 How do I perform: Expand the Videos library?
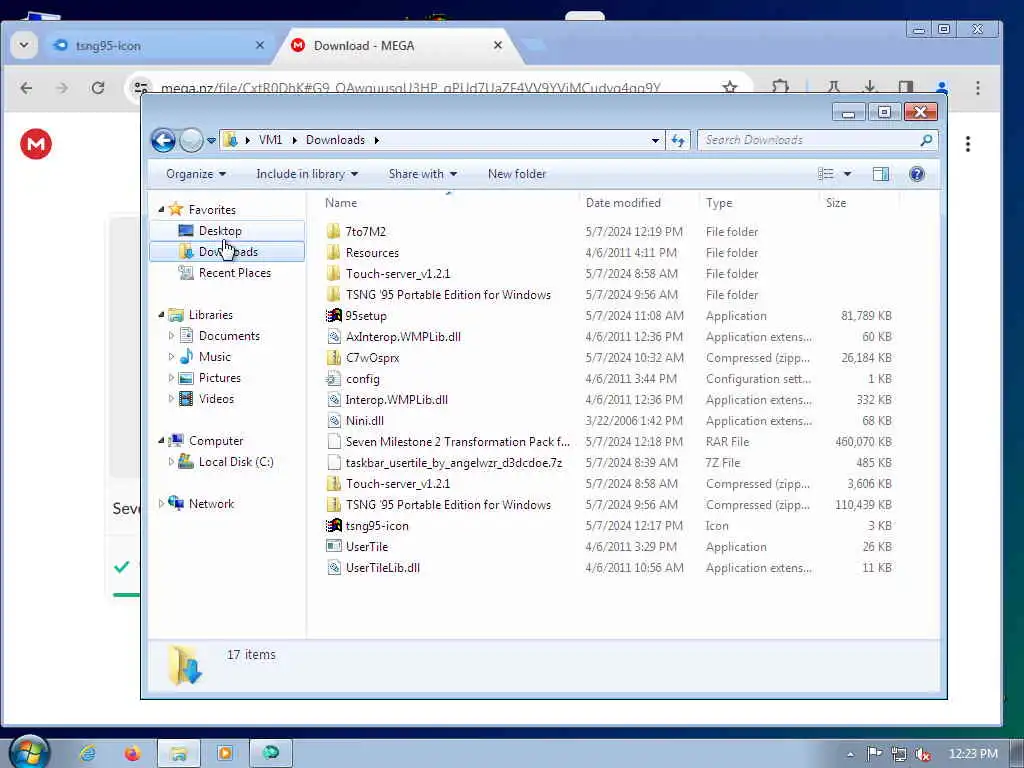click(171, 399)
